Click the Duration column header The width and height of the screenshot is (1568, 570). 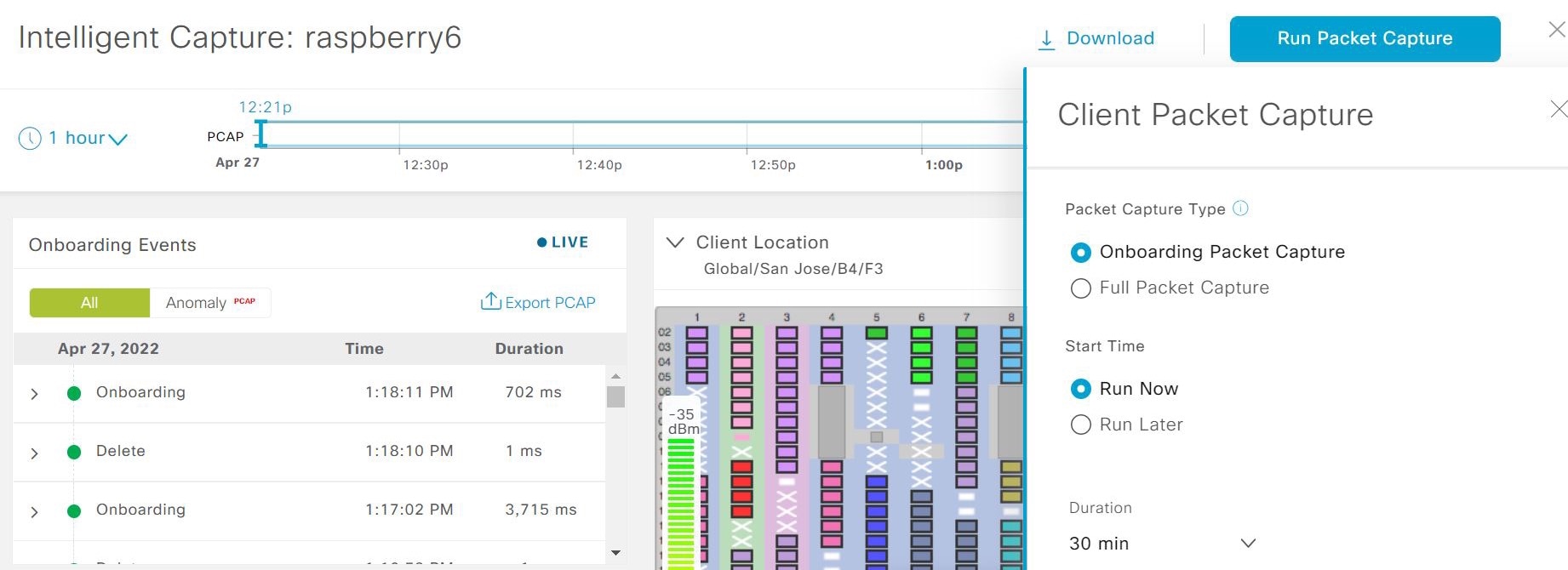pos(529,349)
